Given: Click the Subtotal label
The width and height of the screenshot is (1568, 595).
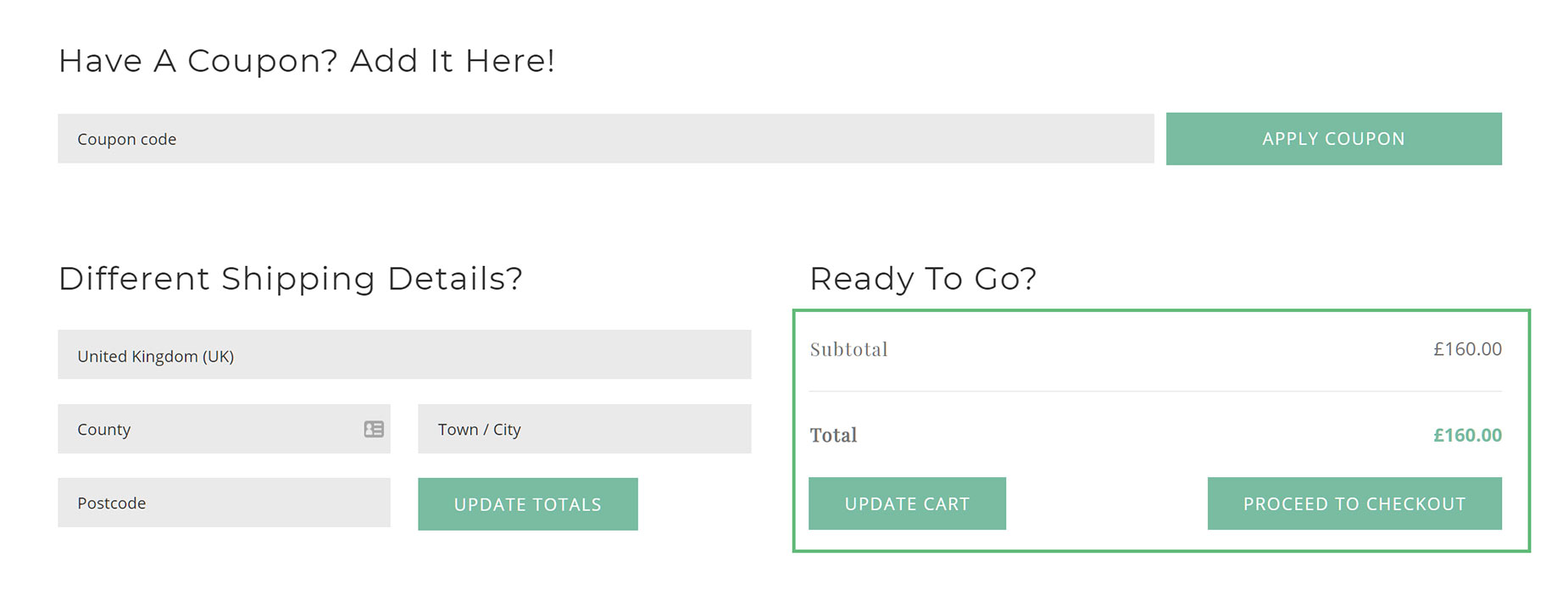Looking at the screenshot, I should tap(848, 349).
